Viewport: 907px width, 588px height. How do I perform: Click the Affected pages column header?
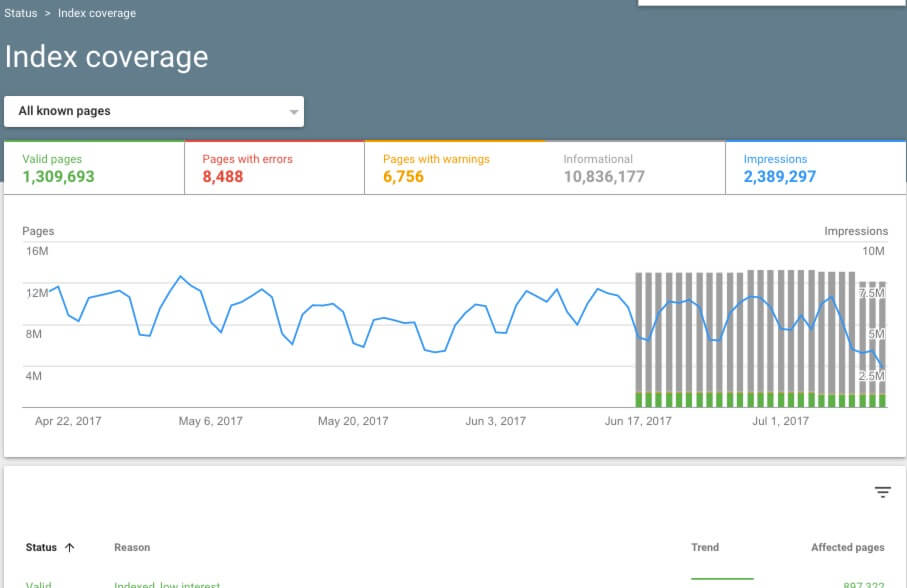(847, 547)
